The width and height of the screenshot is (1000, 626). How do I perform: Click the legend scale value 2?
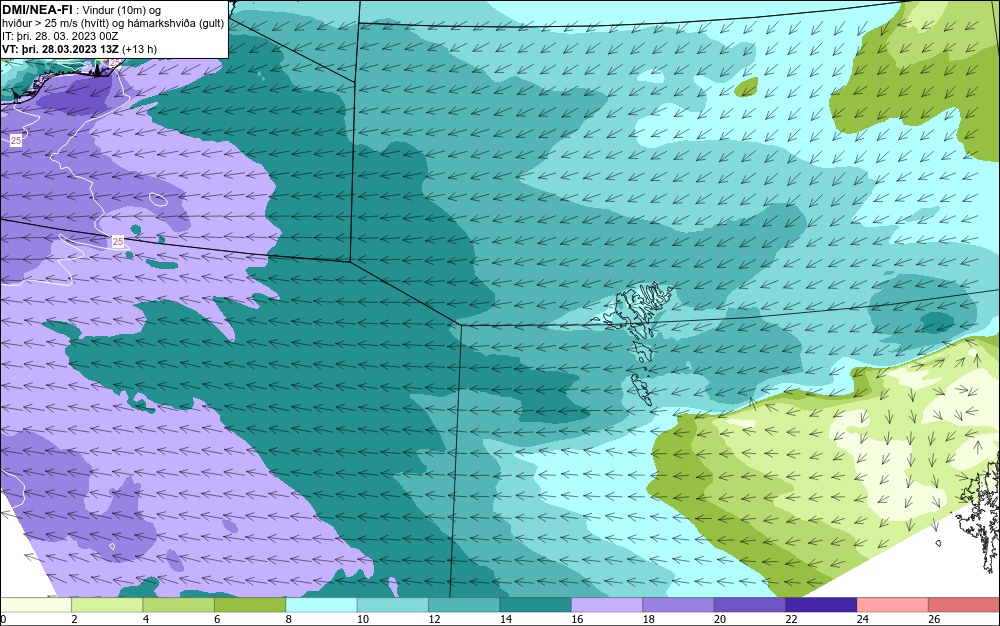pos(75,619)
